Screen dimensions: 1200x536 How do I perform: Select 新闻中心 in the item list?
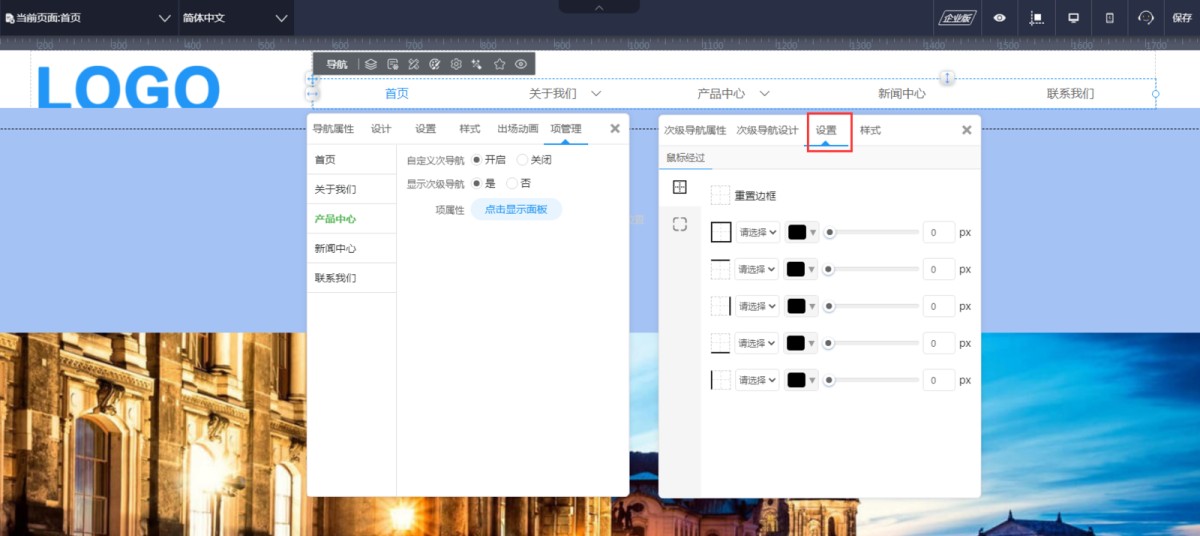pos(335,249)
